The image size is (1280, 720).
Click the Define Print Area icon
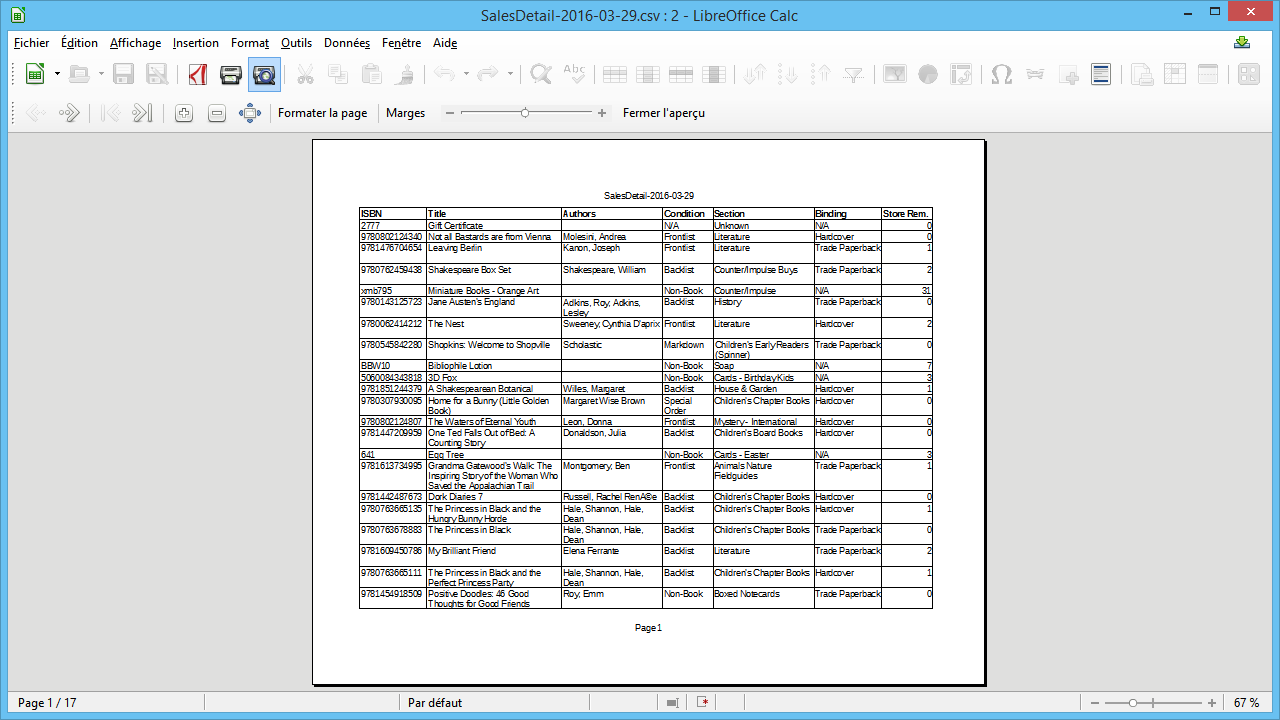point(1142,74)
